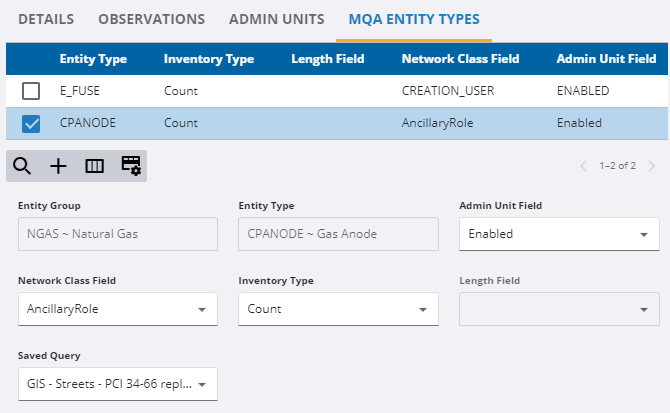670x413 pixels.
Task: Sort by Network Class Field column header
Action: point(460,59)
